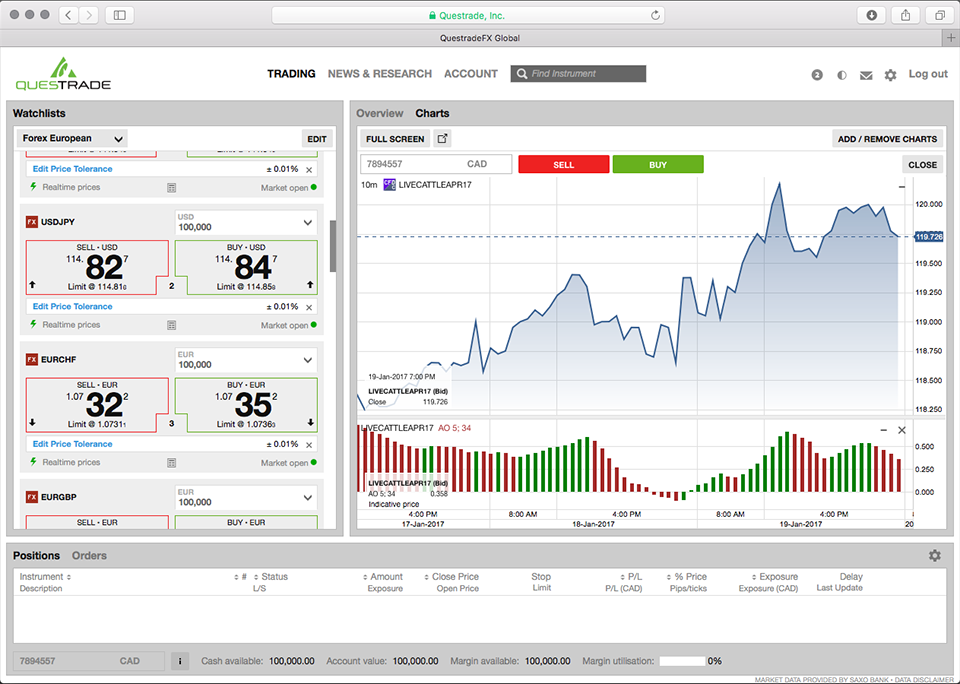Open a new Safari tab
This screenshot has height=684, width=960.
pos(950,38)
